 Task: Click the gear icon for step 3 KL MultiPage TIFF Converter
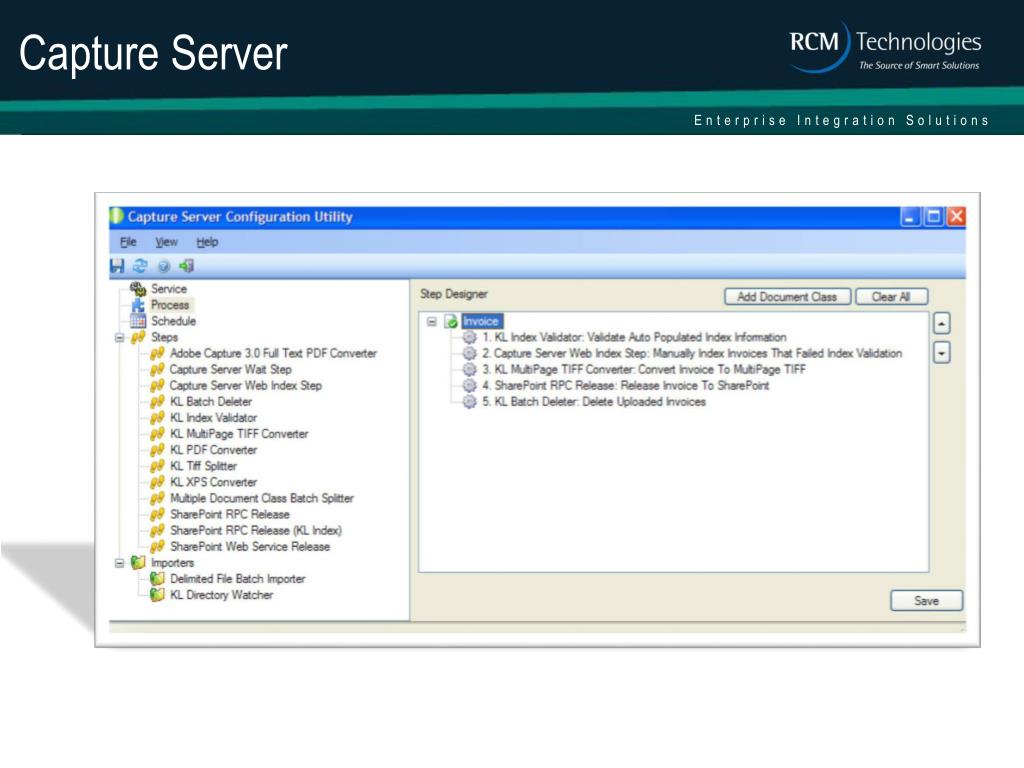[x=470, y=370]
